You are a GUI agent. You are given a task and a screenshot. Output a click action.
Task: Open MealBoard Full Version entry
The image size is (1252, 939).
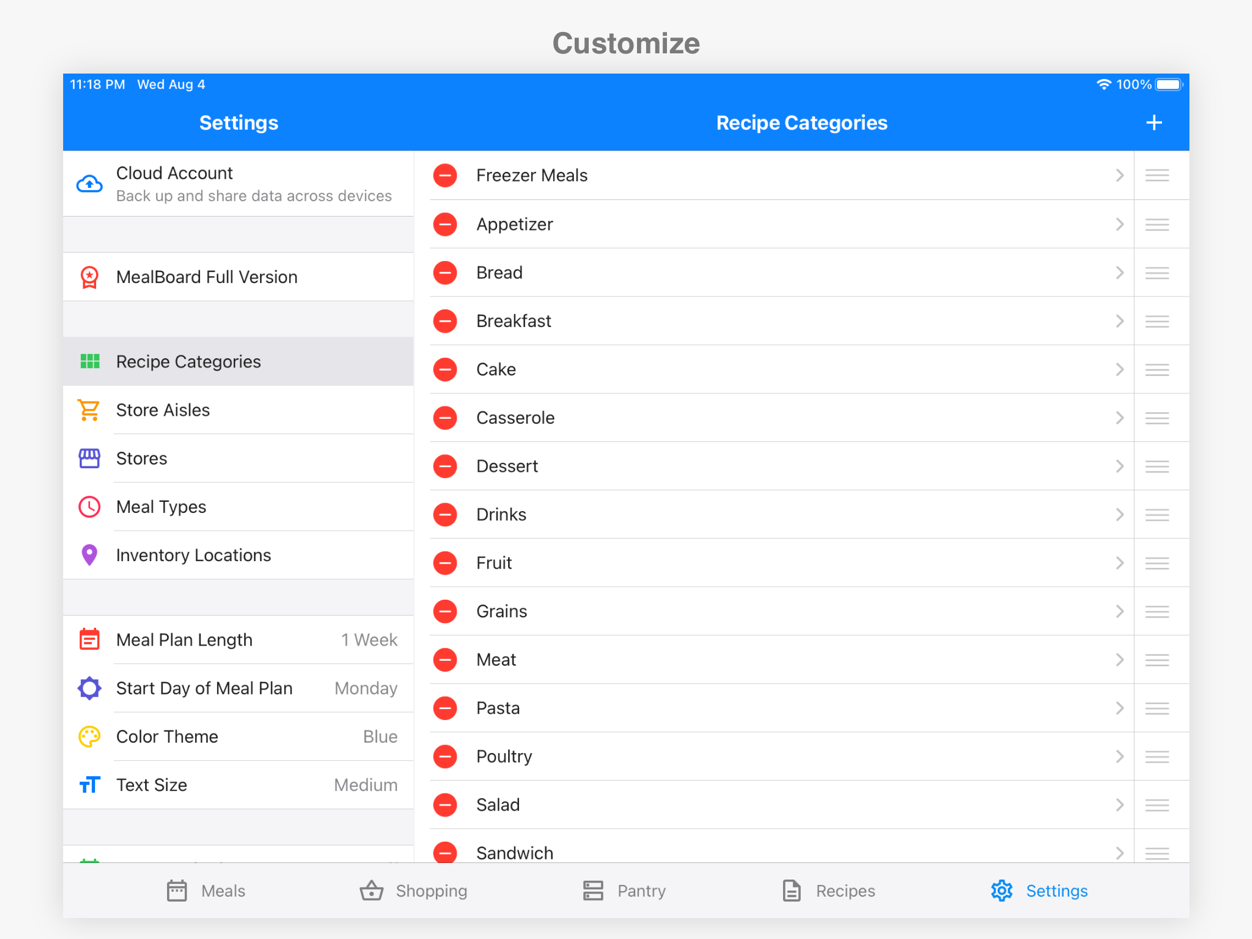click(238, 277)
